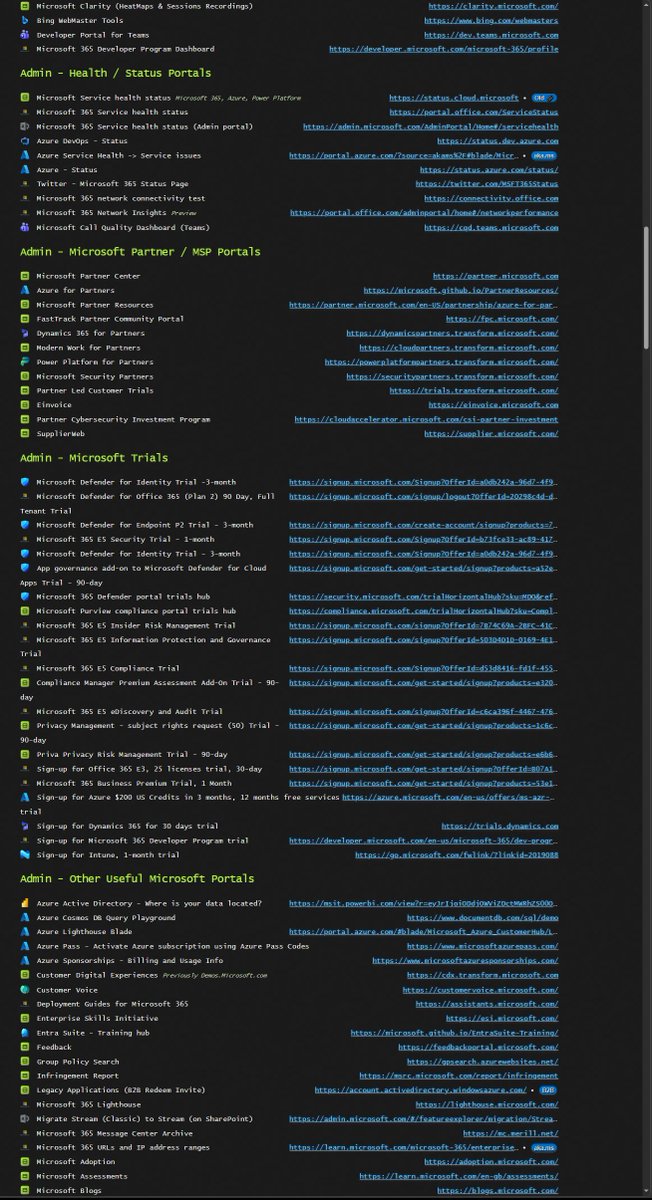Click the Power BI icon beside Azure Active Directory data location
652x1200 pixels.
pyautogui.click(x=26, y=903)
